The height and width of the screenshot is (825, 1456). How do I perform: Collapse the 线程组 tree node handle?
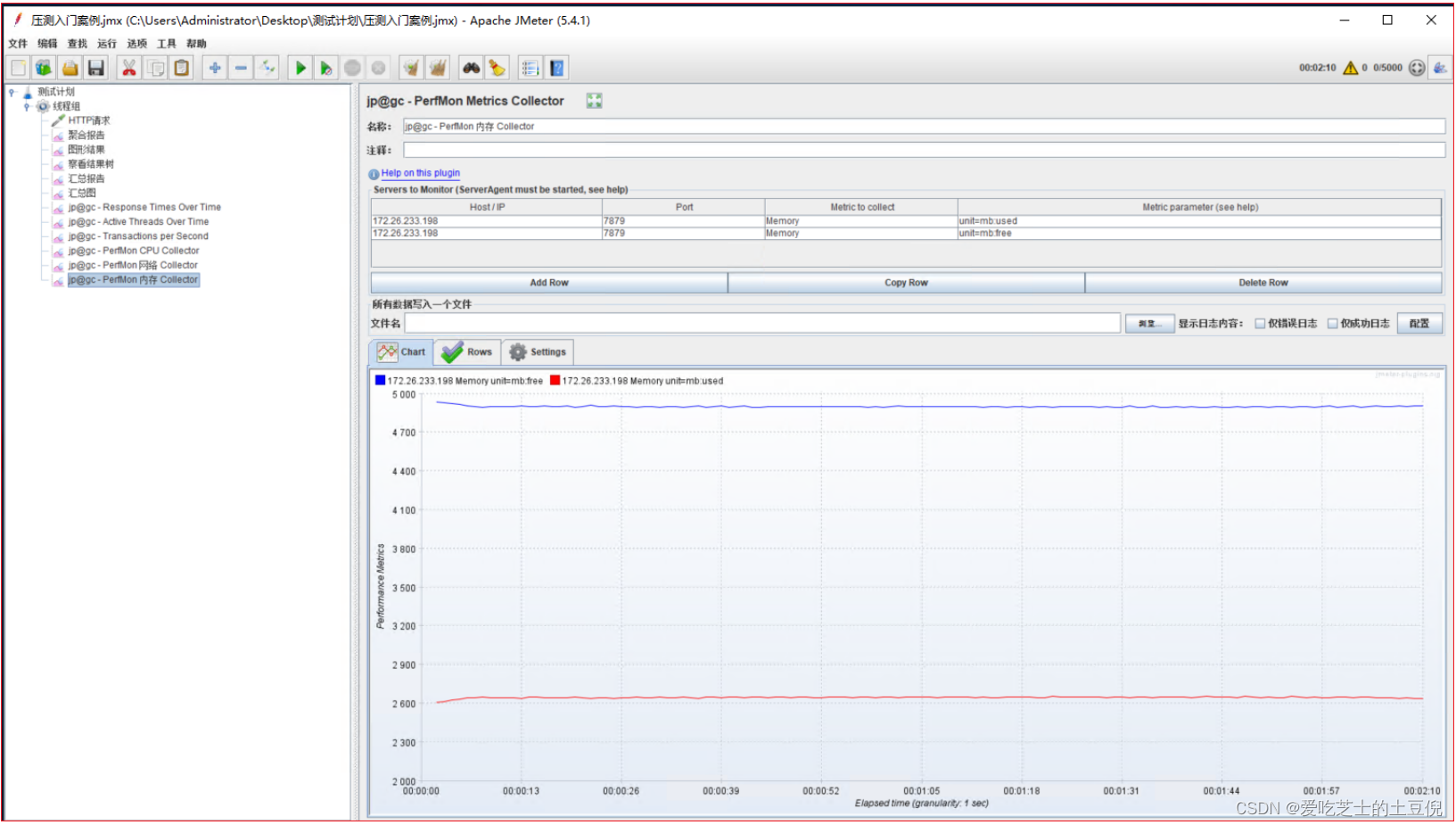[x=27, y=106]
